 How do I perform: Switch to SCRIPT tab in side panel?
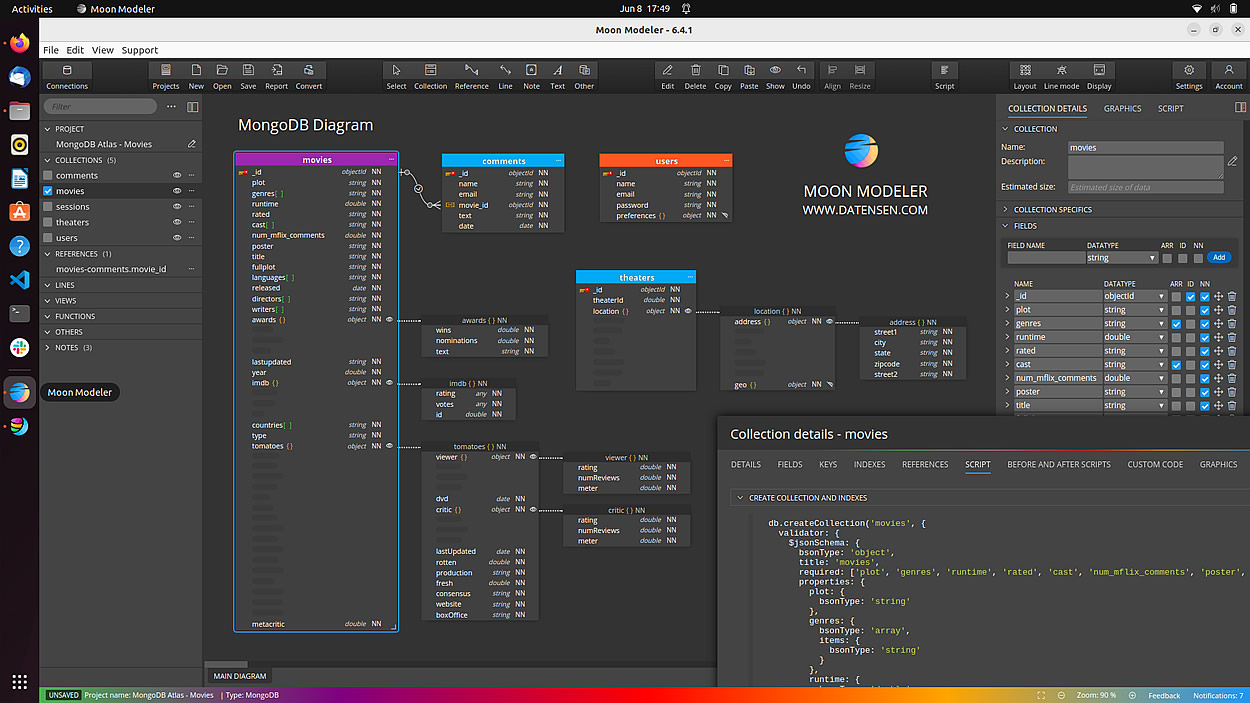1170,109
